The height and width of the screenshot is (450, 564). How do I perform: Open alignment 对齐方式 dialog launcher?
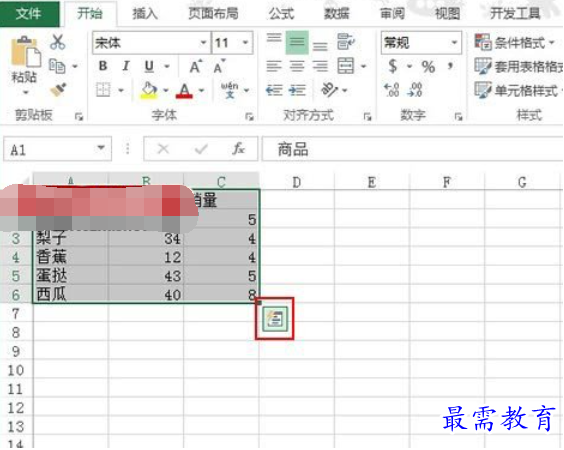[367, 116]
